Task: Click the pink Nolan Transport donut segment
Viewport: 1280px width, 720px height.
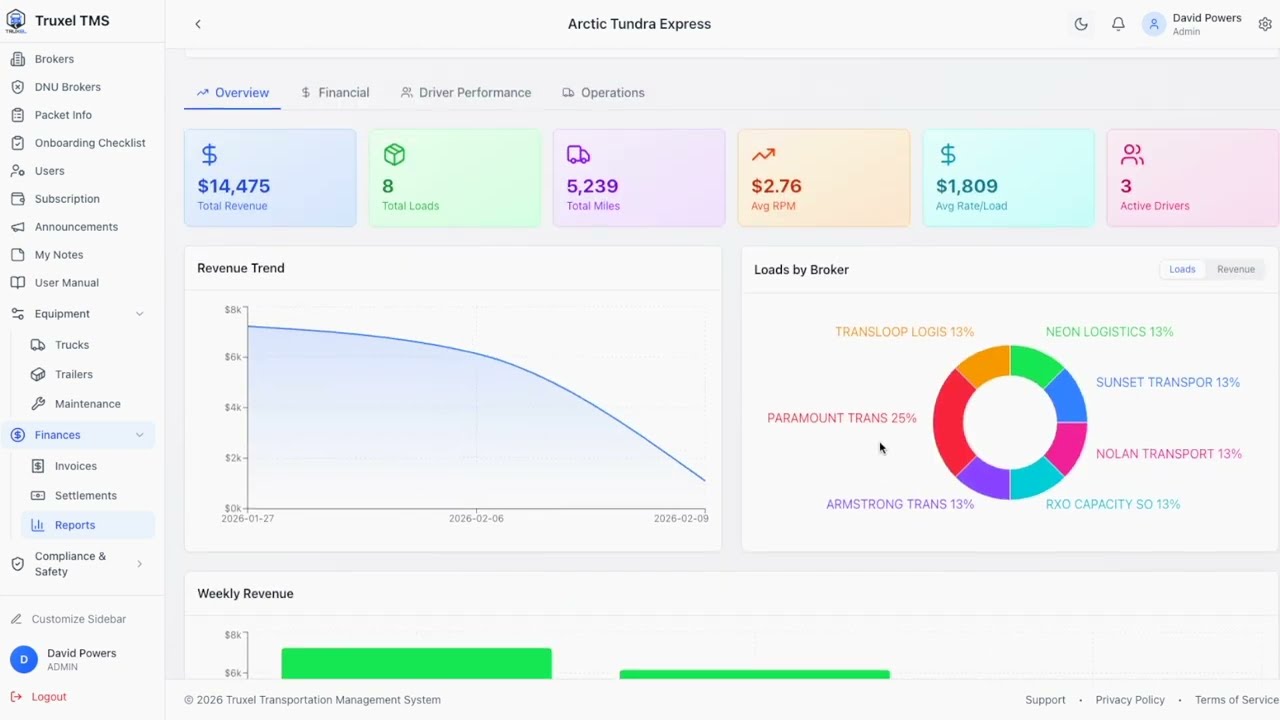Action: pyautogui.click(x=1068, y=446)
